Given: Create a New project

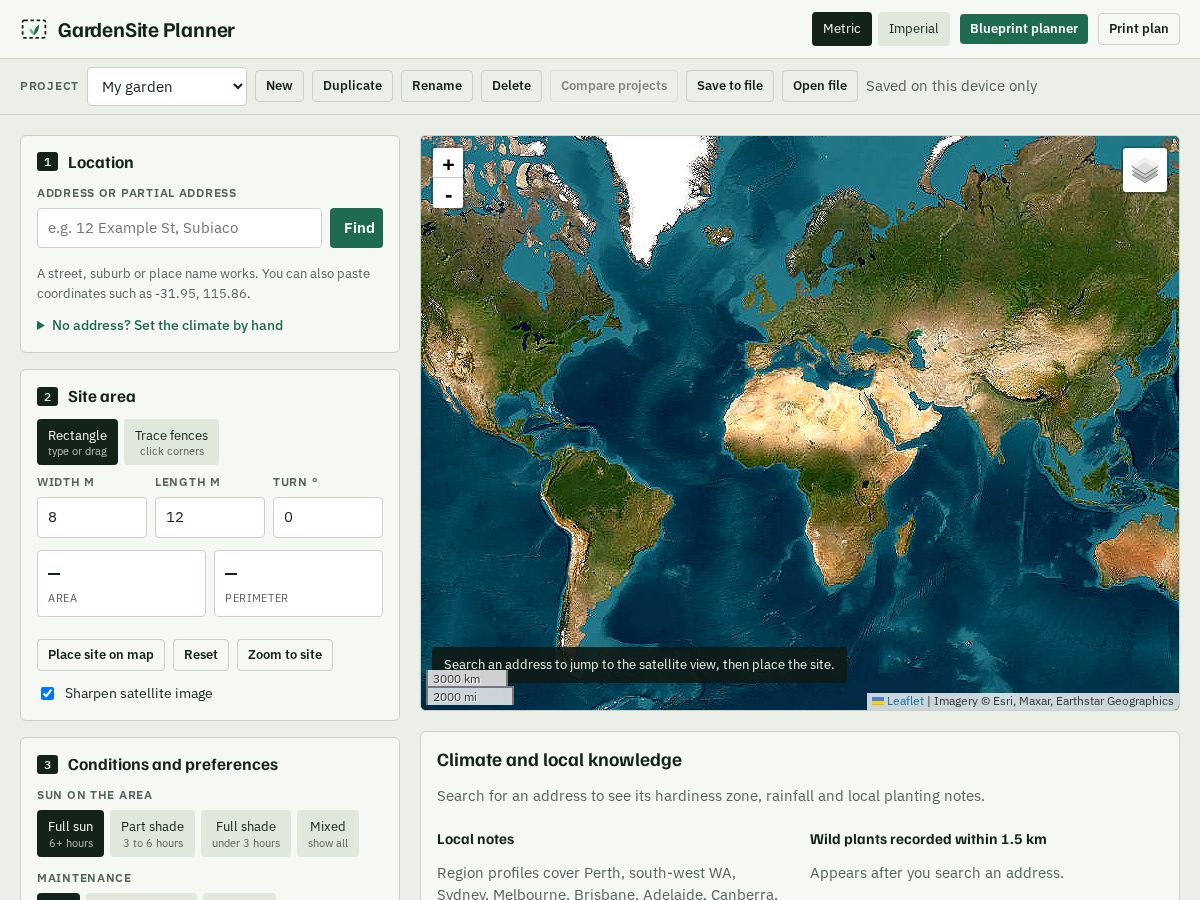Looking at the screenshot, I should click(279, 86).
